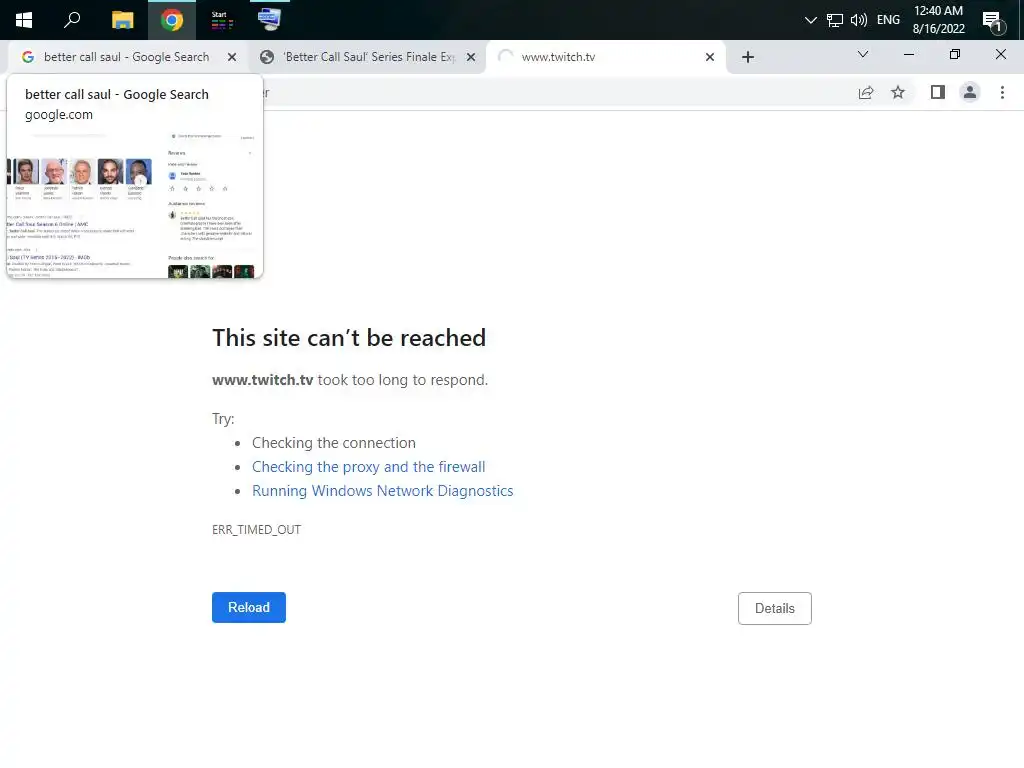Image resolution: width=1024 pixels, height=768 pixels.
Task: Switch to 'Better Call Saul' Series Finale tab
Action: (370, 57)
